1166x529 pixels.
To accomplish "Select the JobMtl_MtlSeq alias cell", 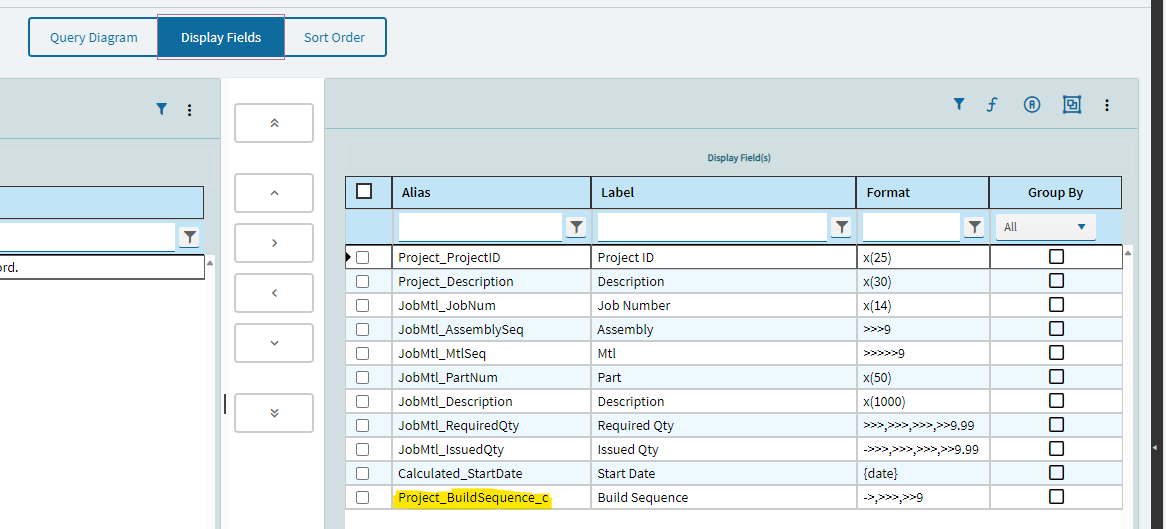I will point(492,353).
